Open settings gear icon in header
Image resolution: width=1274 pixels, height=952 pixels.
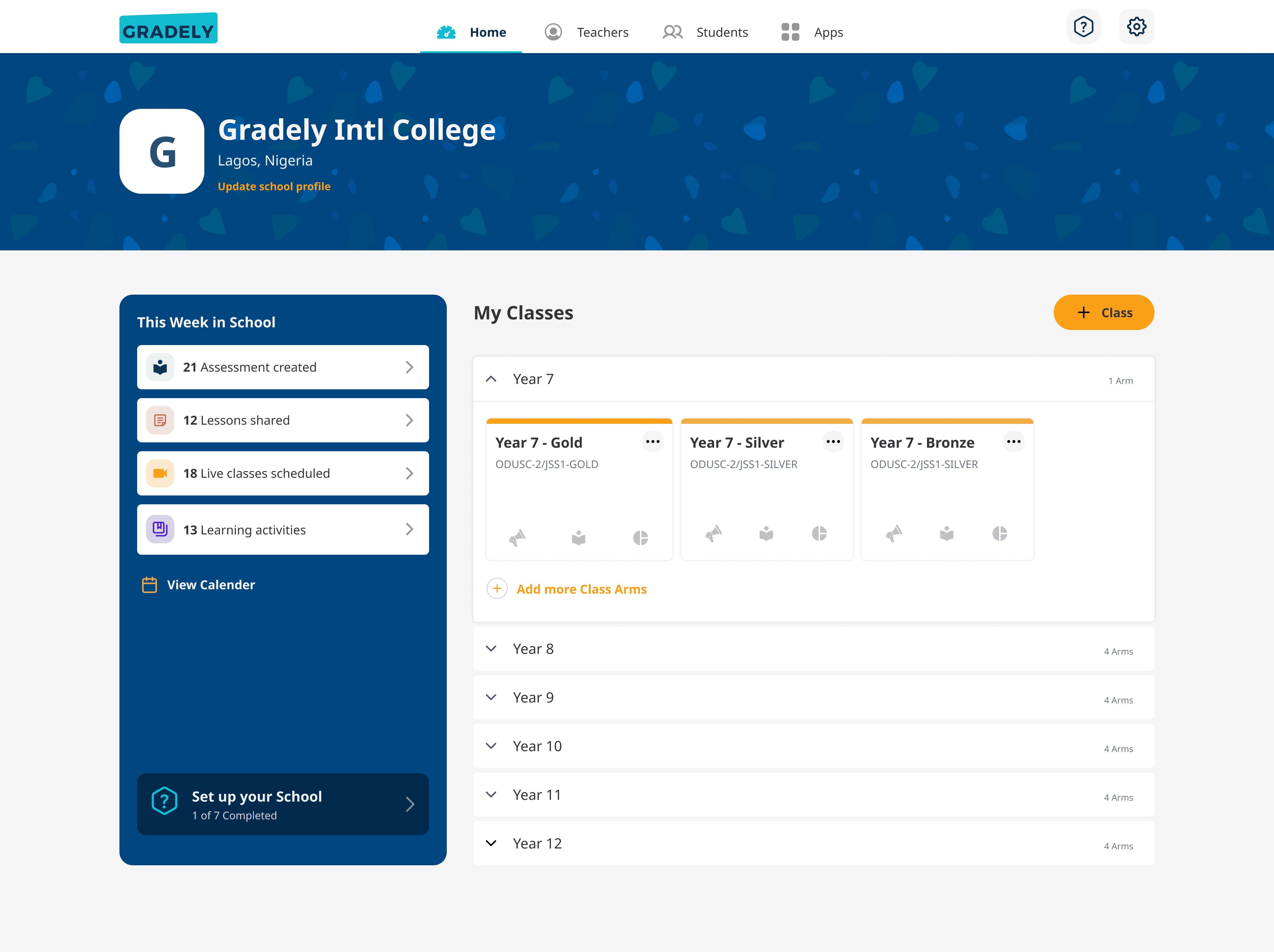click(1136, 27)
